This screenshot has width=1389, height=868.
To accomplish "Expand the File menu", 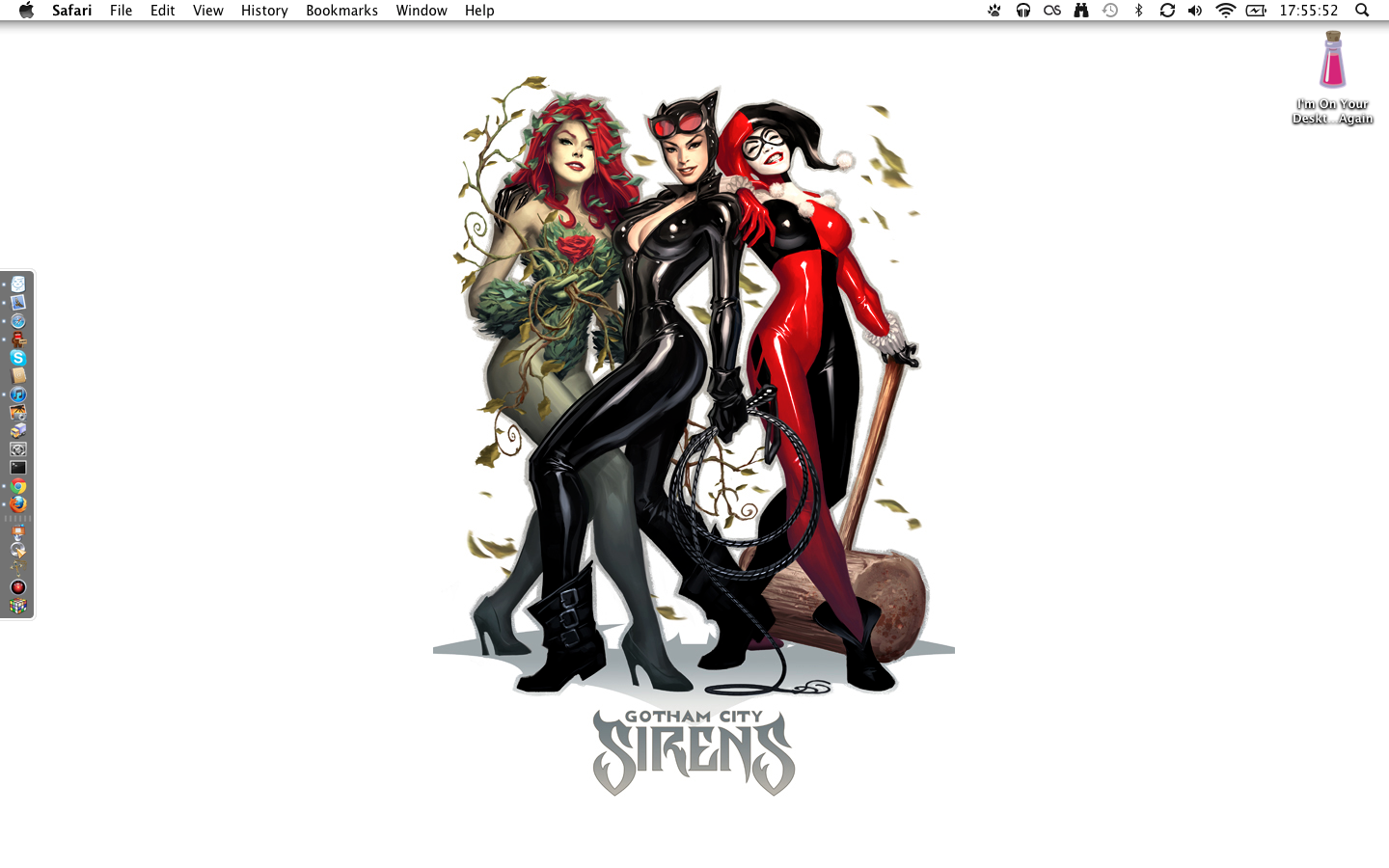I will 121,11.
